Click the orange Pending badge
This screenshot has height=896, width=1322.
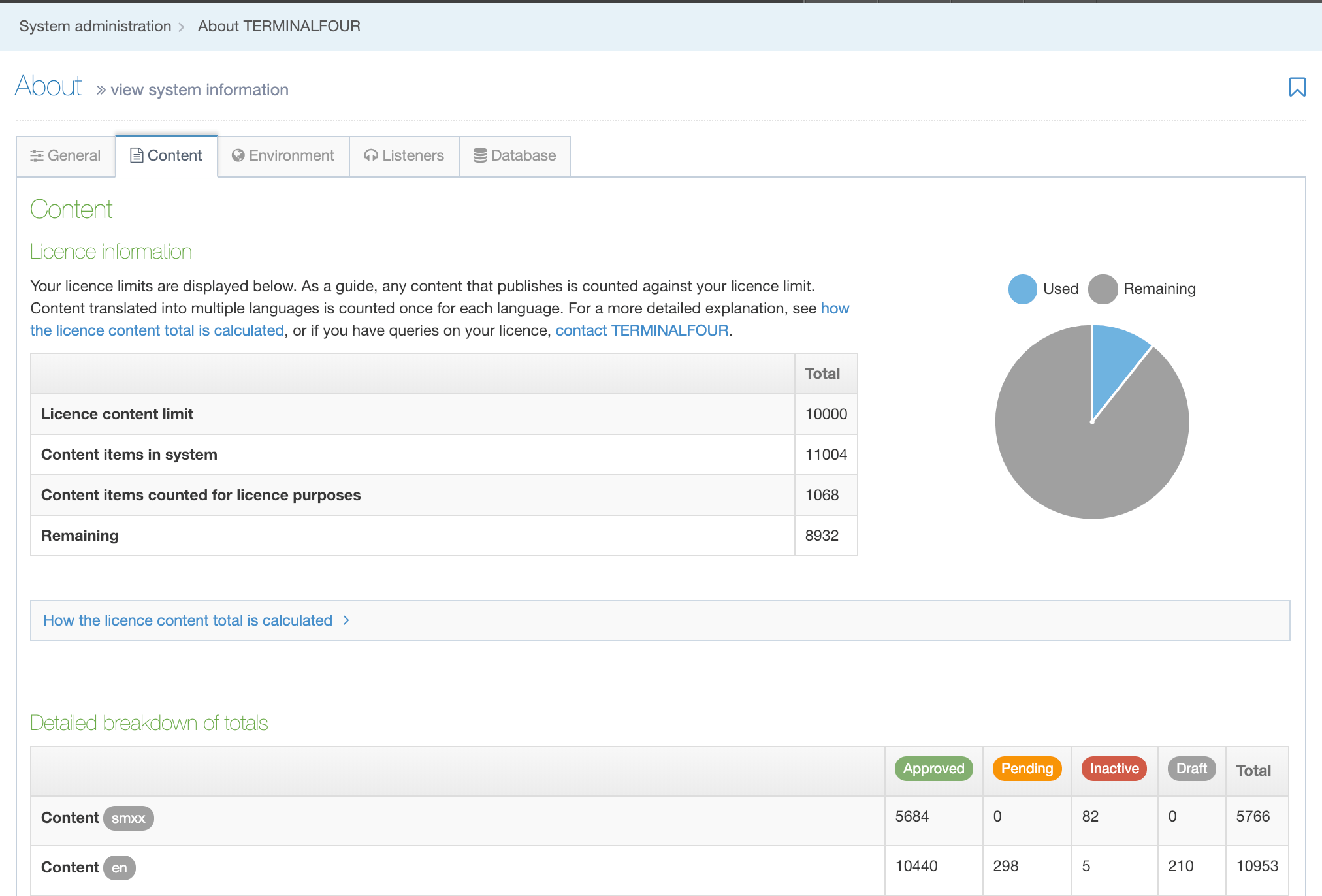pos(1027,769)
